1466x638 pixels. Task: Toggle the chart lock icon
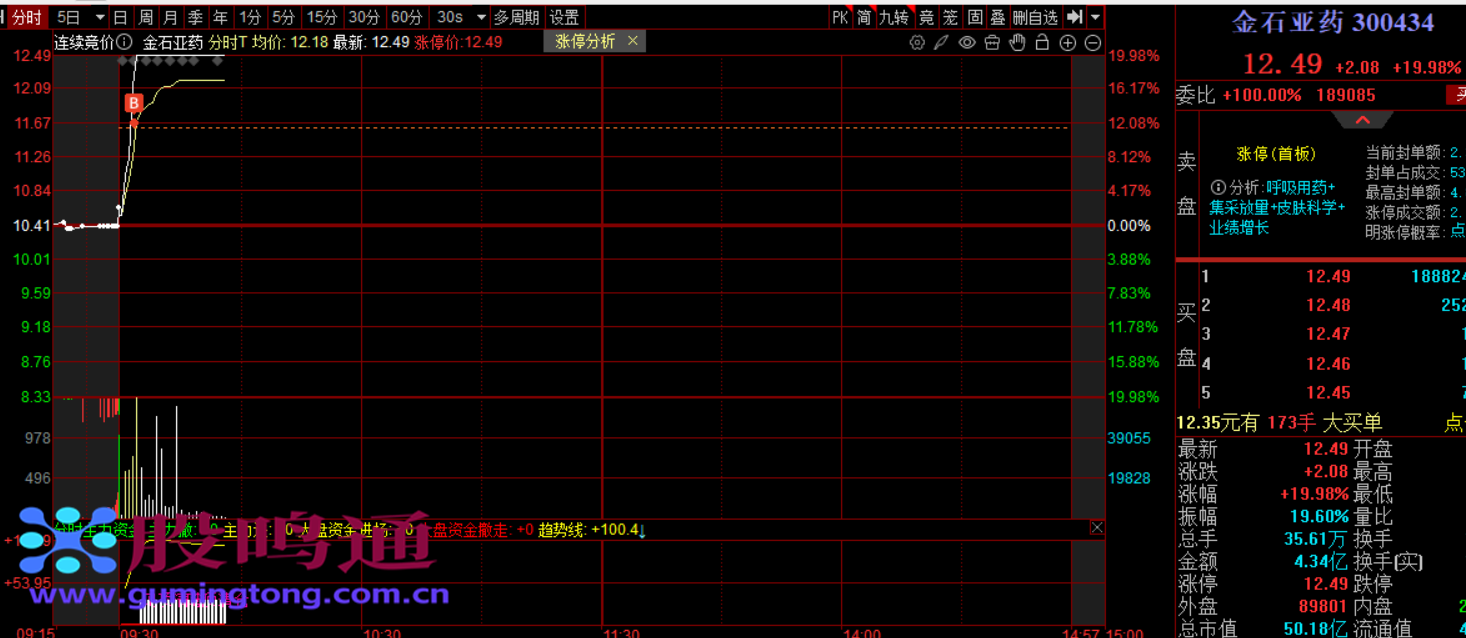click(x=1042, y=42)
